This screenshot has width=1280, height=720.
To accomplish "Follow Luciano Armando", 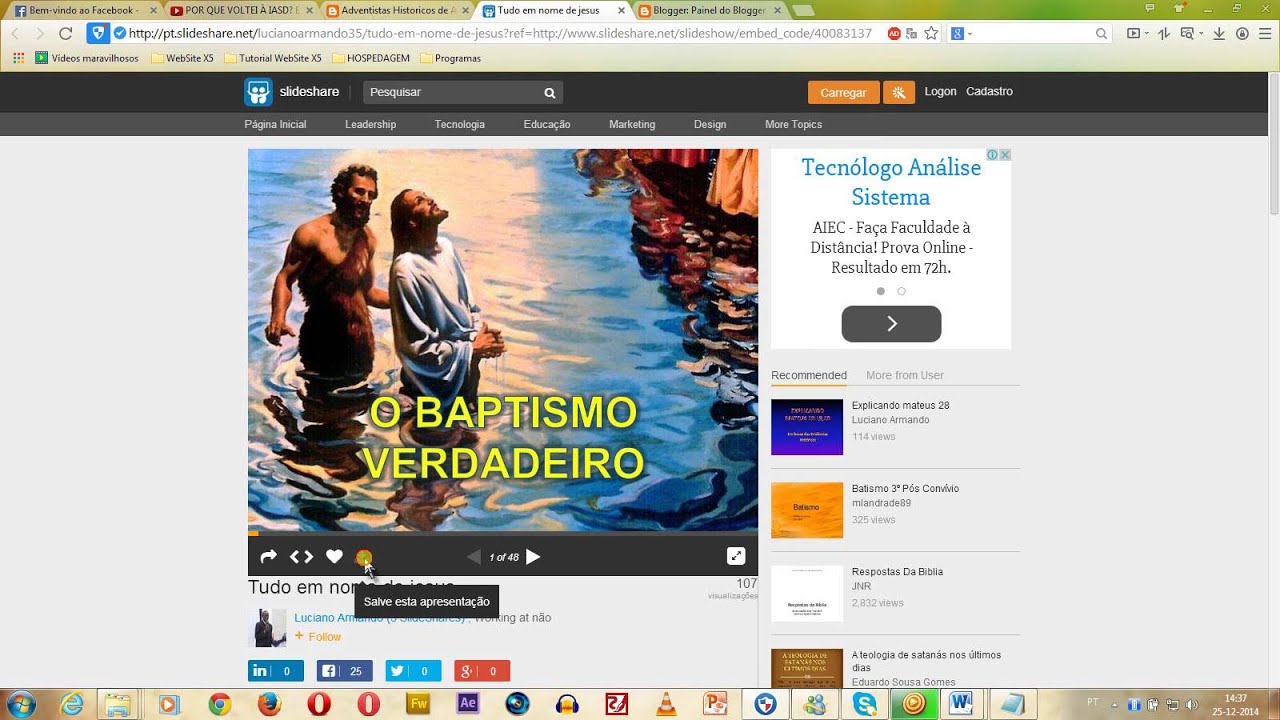I will [x=318, y=636].
